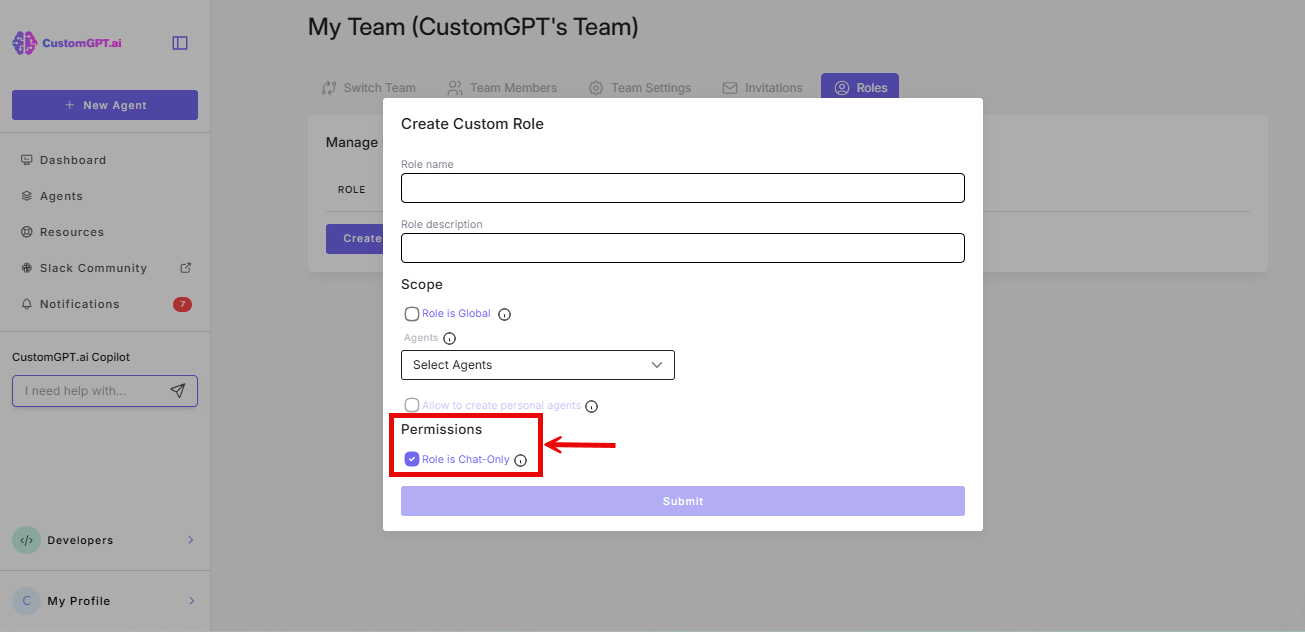Open the Dashboard from the sidebar
This screenshot has width=1305, height=632.
coord(72,159)
